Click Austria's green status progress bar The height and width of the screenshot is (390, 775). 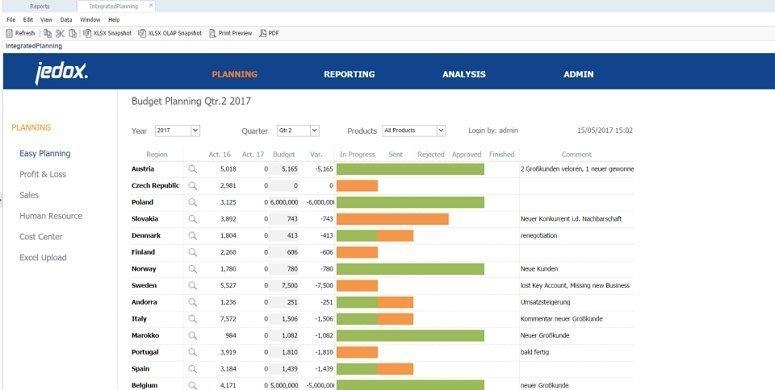click(x=410, y=169)
